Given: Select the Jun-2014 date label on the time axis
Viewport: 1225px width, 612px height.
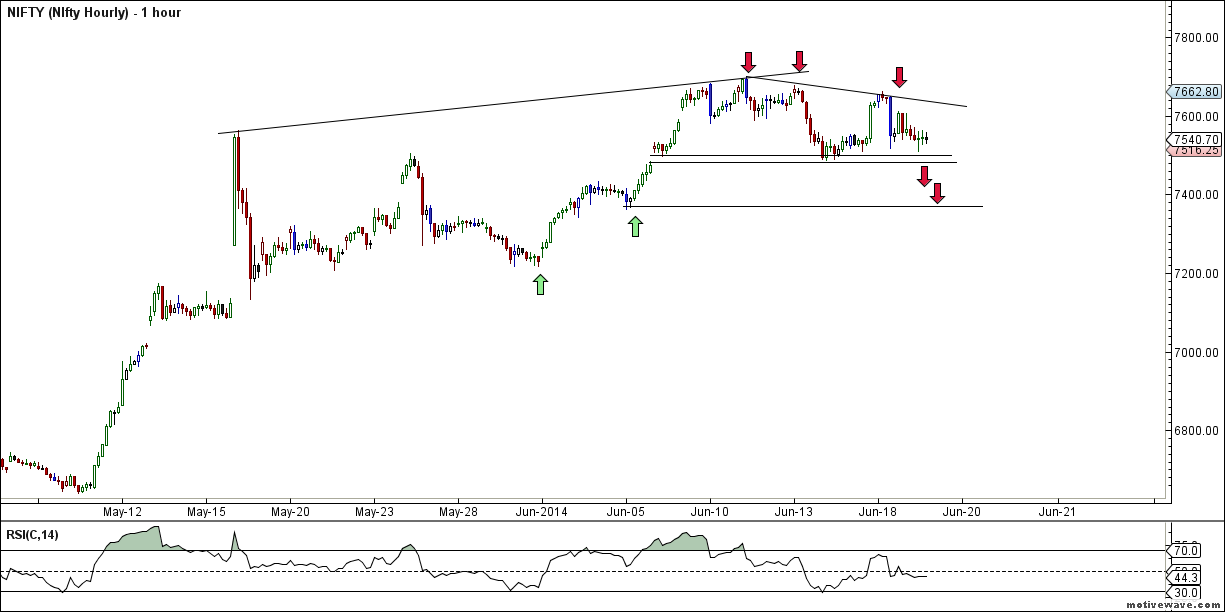Looking at the screenshot, I should click(x=541, y=511).
